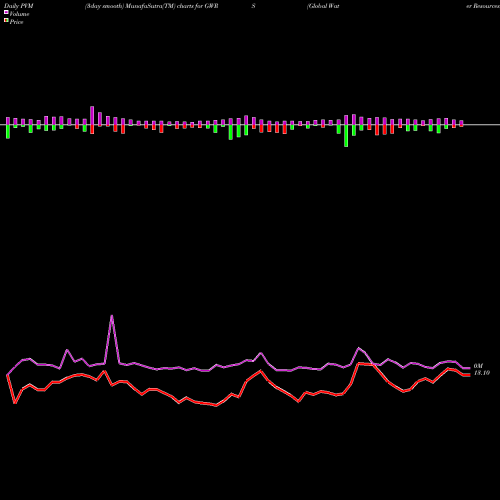
Task: Click the 'Daily PVM' title text
Action: point(19,6)
